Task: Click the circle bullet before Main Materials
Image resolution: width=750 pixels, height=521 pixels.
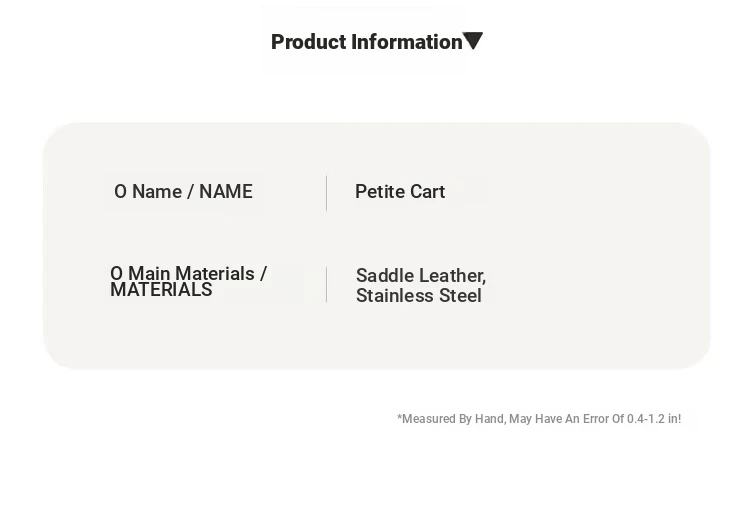Action: [116, 274]
